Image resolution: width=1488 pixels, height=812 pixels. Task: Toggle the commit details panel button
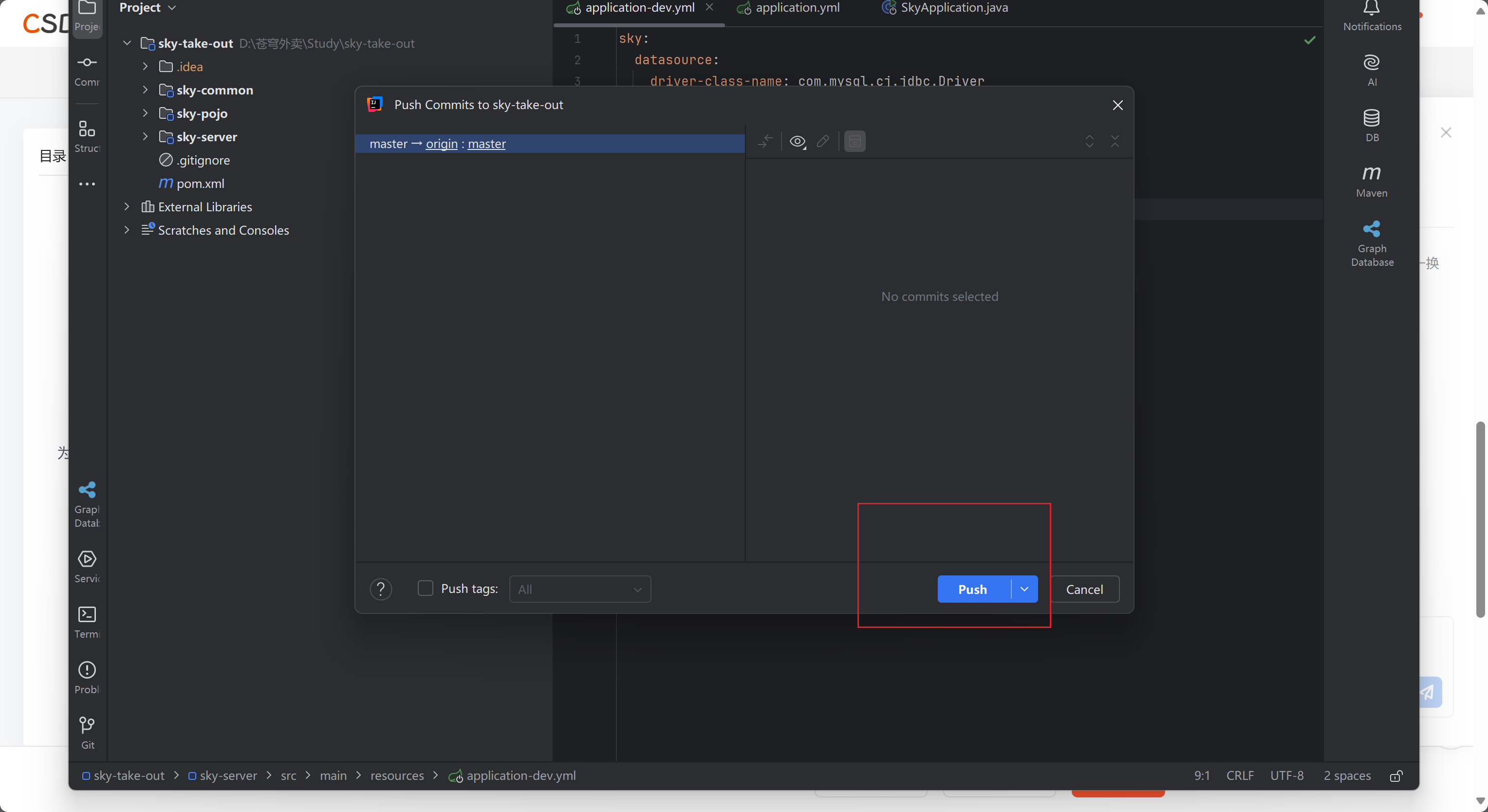pos(855,142)
